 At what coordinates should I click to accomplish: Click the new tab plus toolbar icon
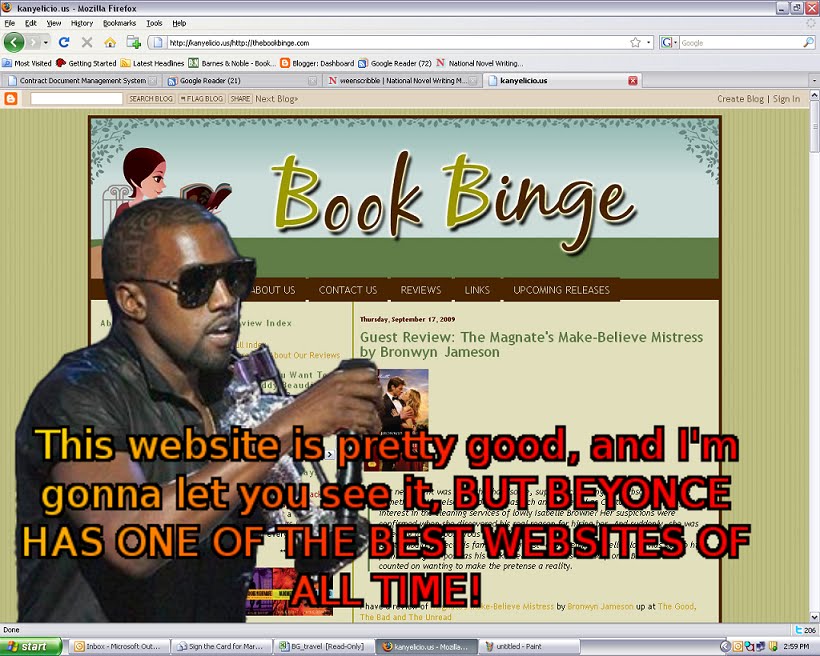click(x=133, y=42)
